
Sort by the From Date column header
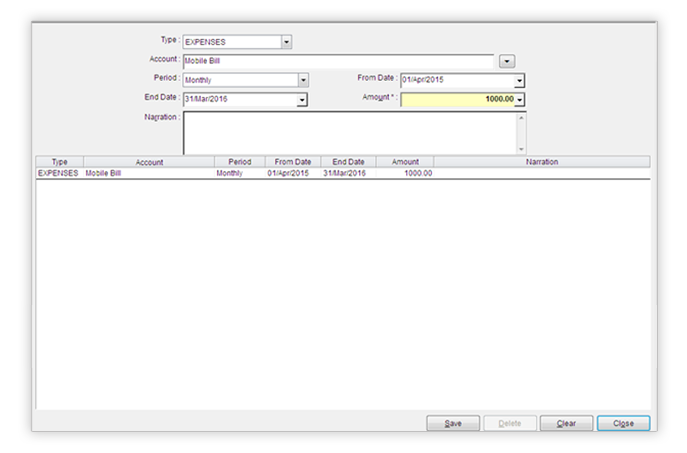(x=293, y=162)
